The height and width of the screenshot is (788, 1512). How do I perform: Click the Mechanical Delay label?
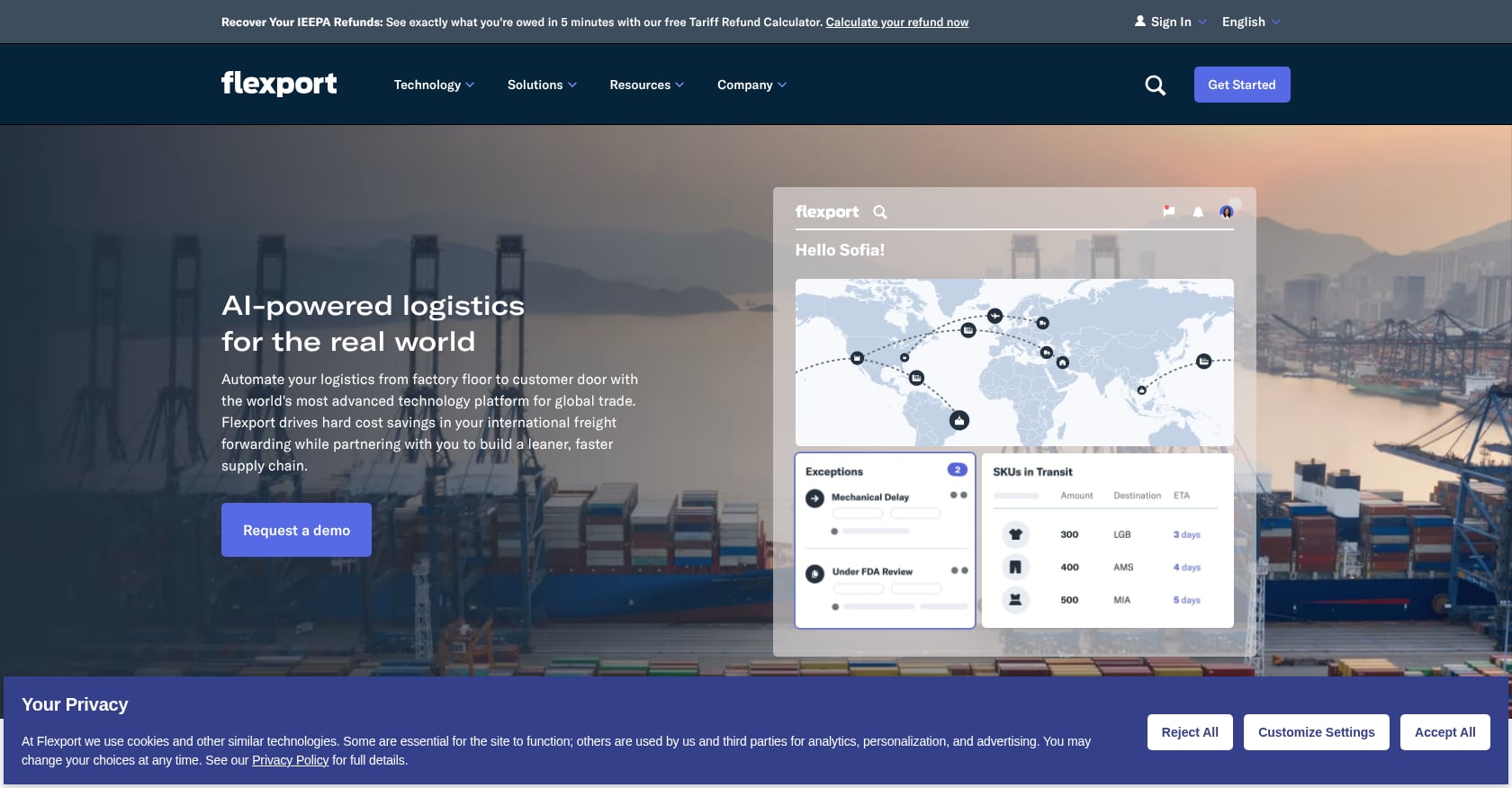point(870,497)
